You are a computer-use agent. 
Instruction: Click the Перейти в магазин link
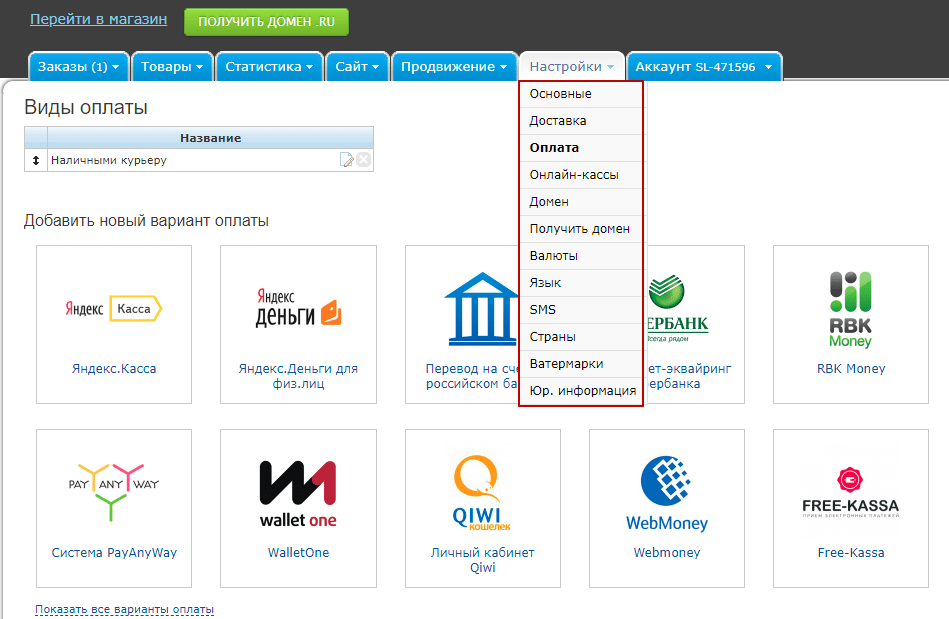click(99, 19)
